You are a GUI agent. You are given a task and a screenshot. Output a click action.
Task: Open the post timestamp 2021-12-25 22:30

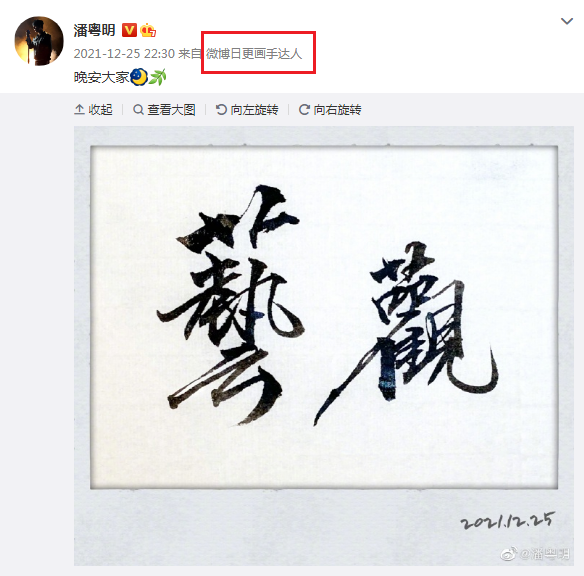[124, 54]
